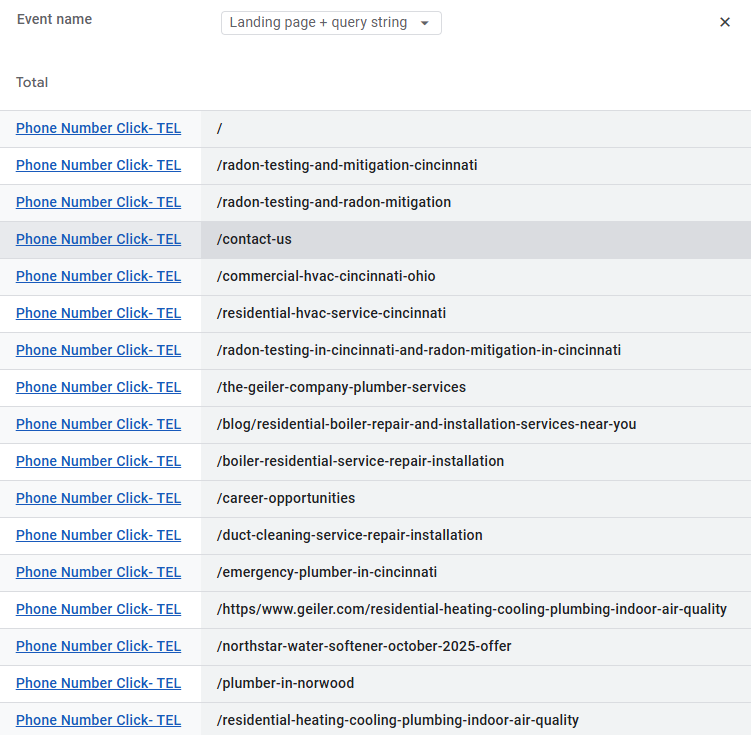
Task: Open Phone Number Click- TEL link for /boiler-residential-service-repair-installation
Action: [x=98, y=461]
